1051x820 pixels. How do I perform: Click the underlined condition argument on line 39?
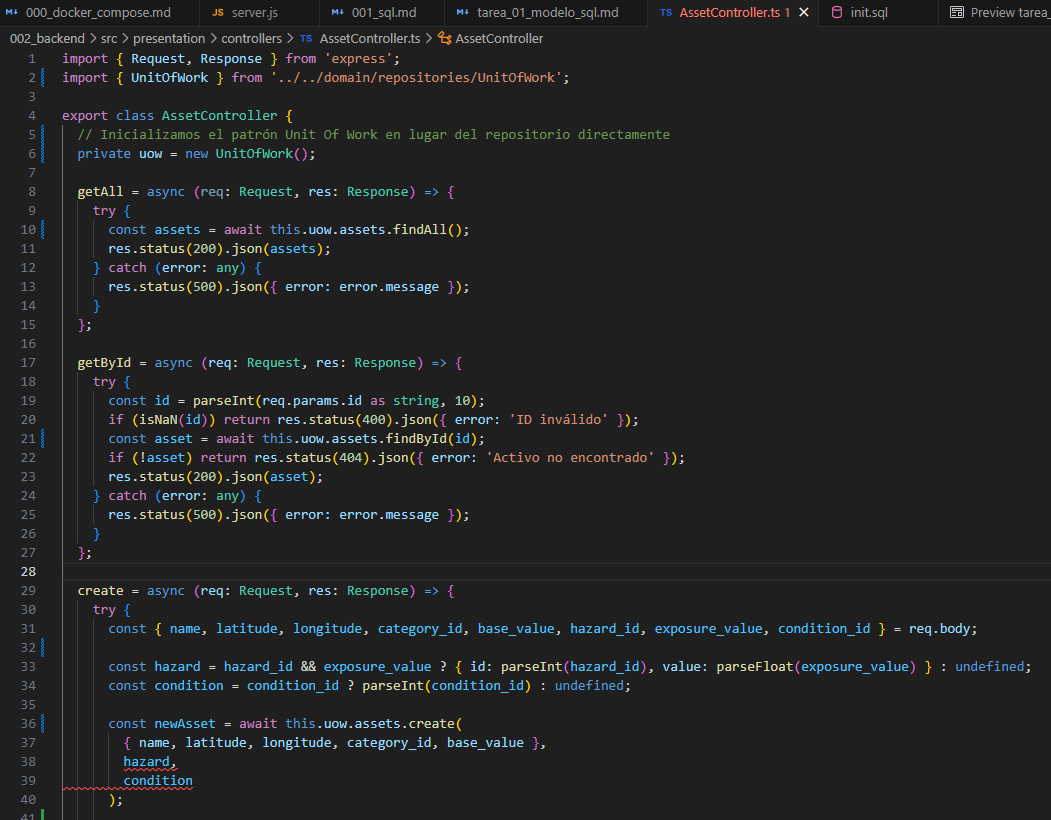(158, 781)
